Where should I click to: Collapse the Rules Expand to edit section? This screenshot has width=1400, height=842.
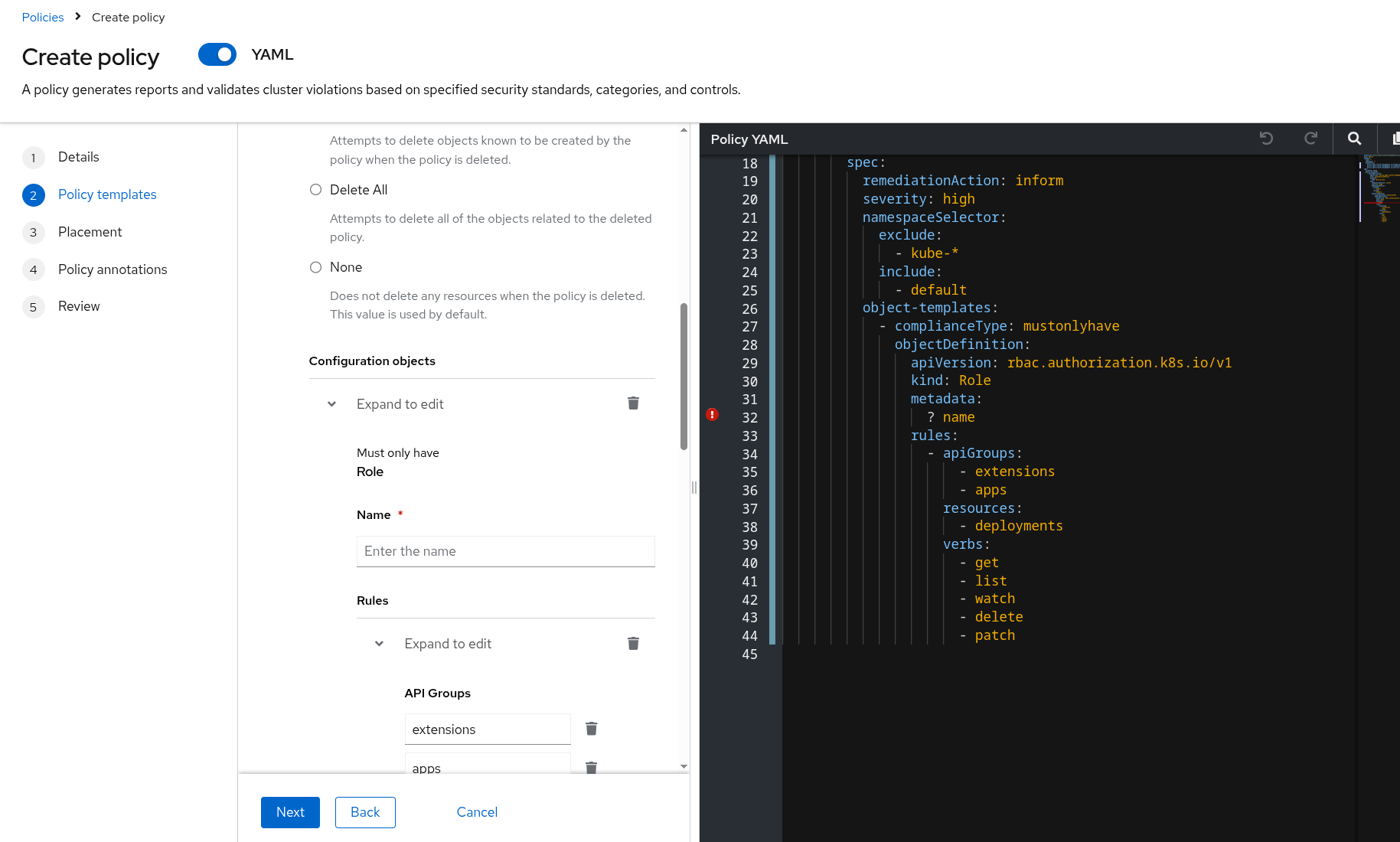[379, 644]
